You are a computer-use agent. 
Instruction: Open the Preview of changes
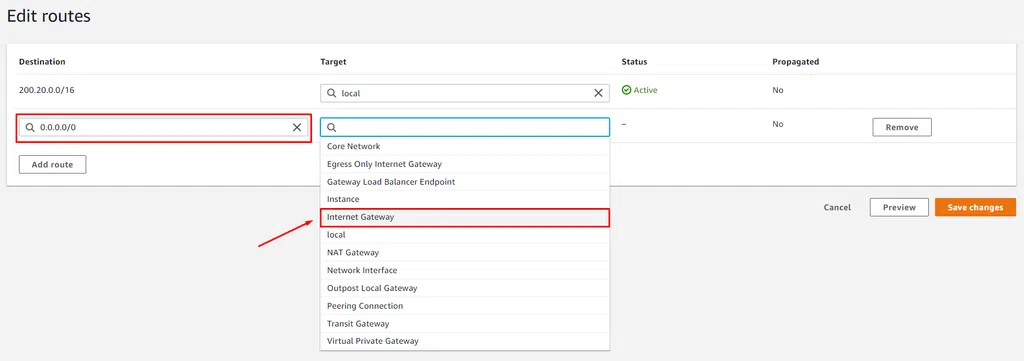(899, 208)
